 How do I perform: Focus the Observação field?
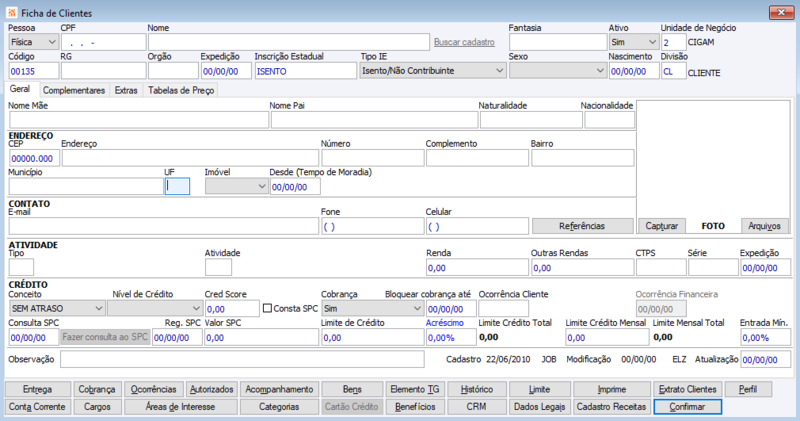tap(242, 359)
